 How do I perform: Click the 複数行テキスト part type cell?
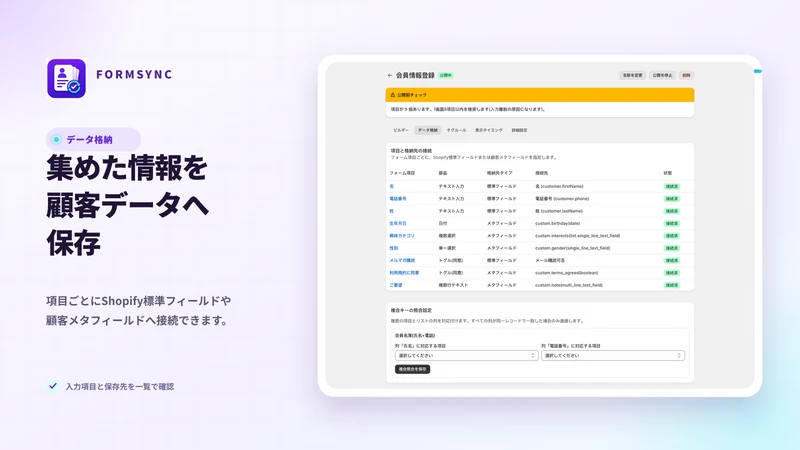(453, 285)
